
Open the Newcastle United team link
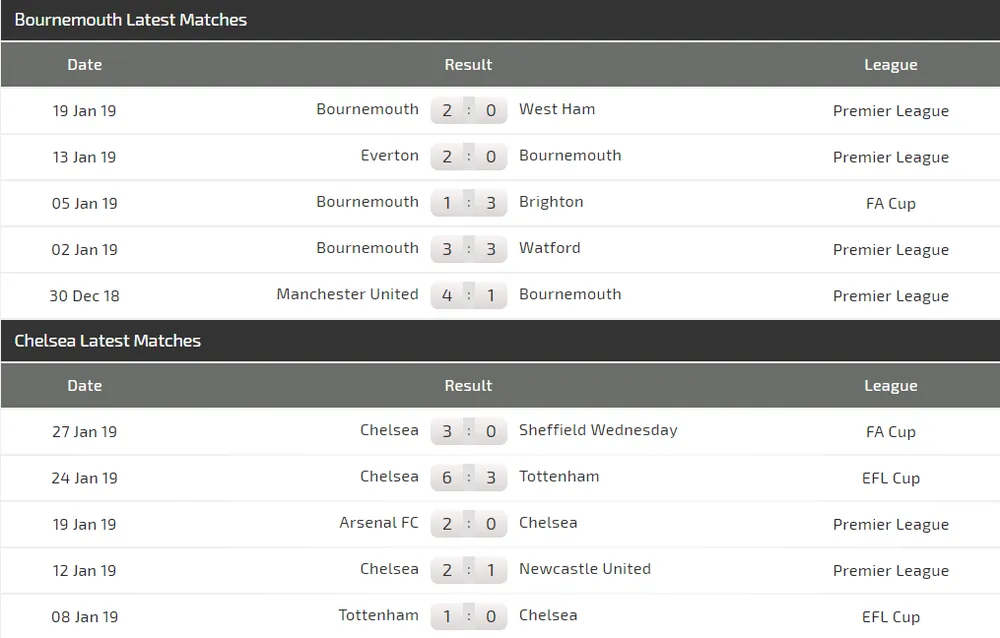coord(585,568)
